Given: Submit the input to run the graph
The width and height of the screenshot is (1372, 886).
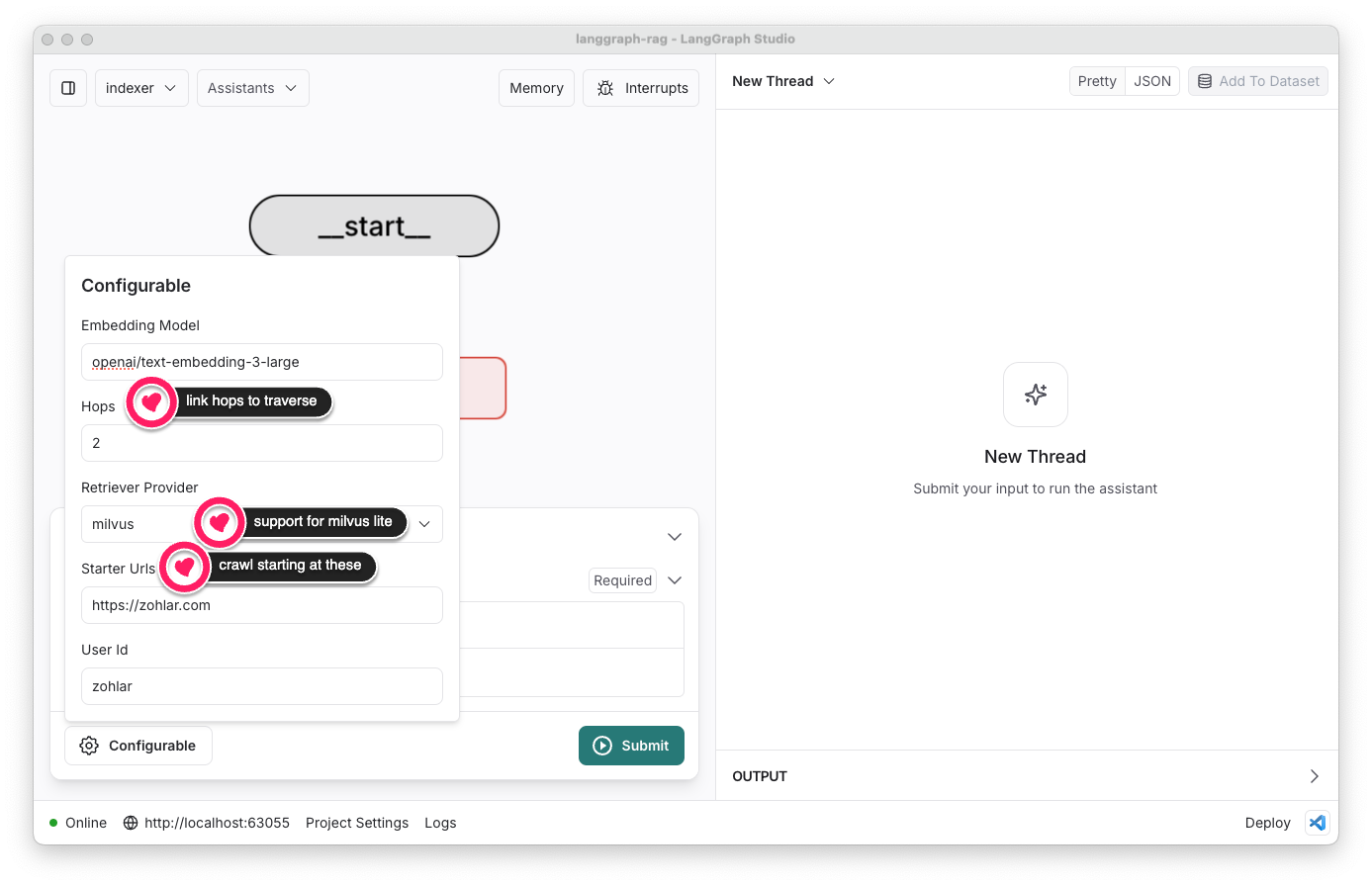Looking at the screenshot, I should coord(631,746).
